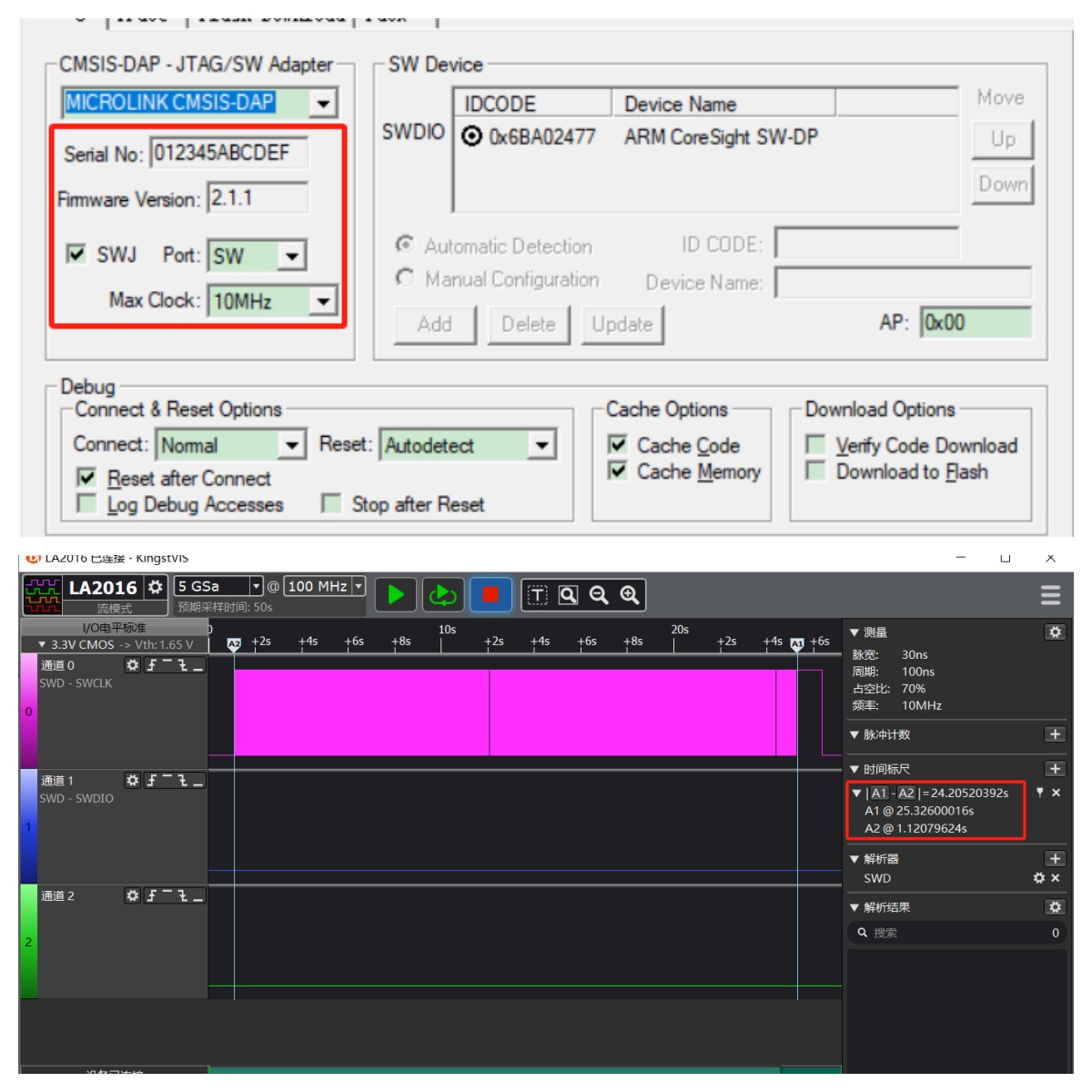The image size is (1092, 1092).
Task: Select the text cursor selection tool
Action: pos(538,595)
